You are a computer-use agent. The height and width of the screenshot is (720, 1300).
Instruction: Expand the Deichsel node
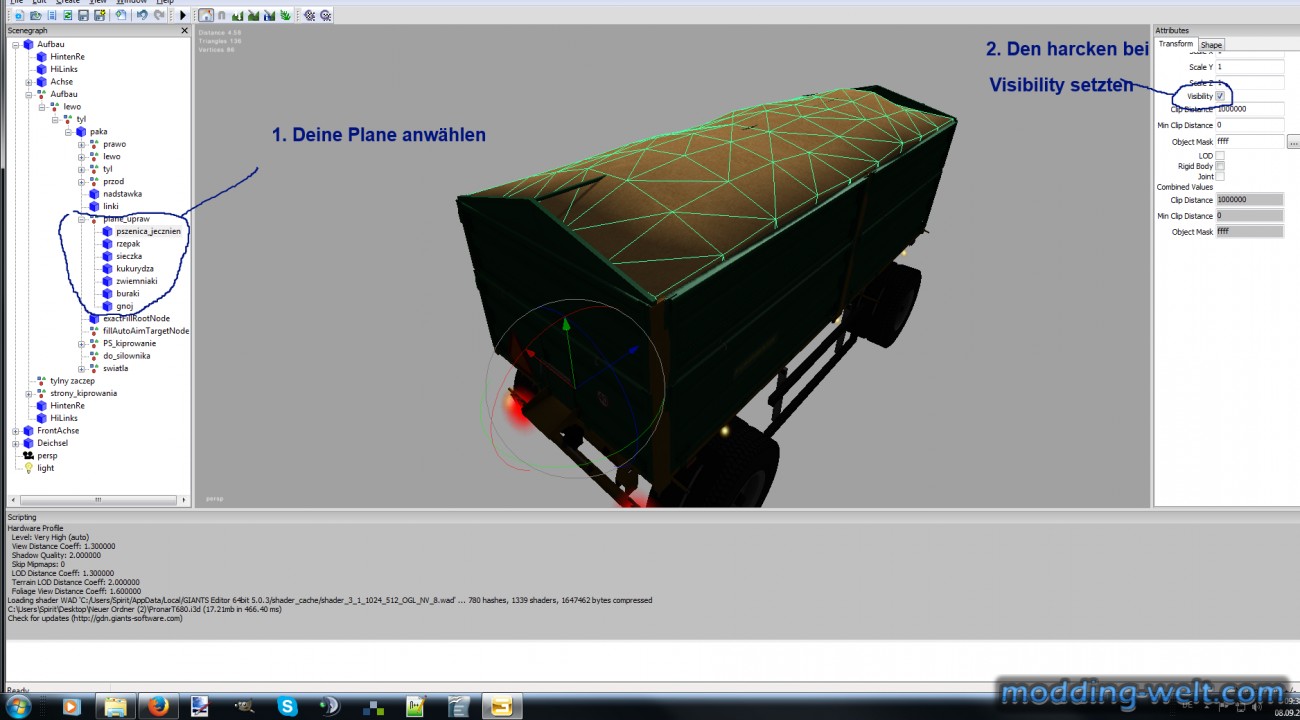coord(16,443)
